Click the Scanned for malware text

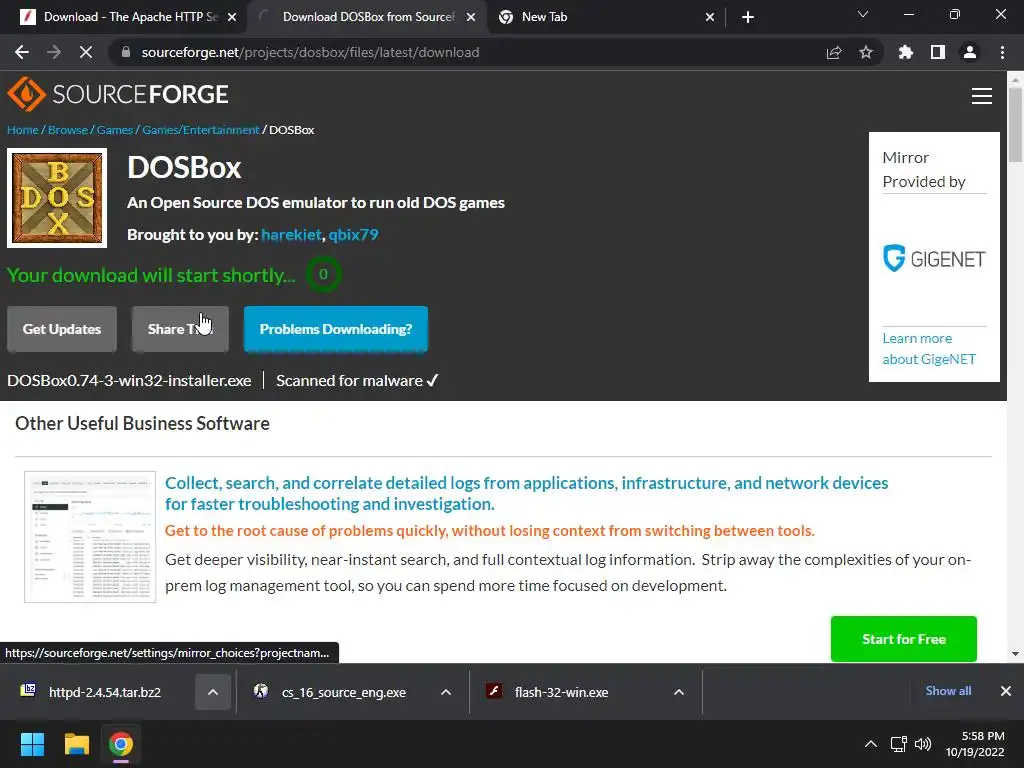point(357,381)
